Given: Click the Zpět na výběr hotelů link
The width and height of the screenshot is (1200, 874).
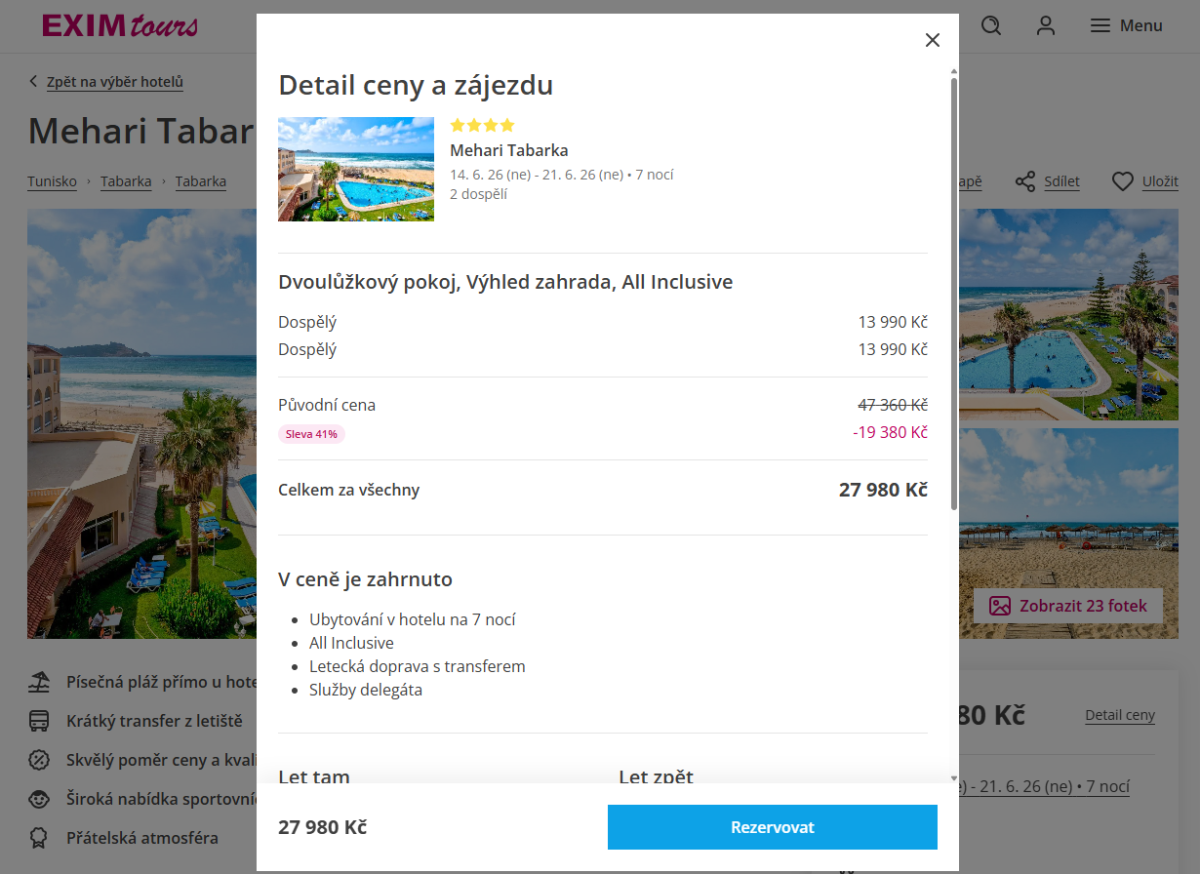Looking at the screenshot, I should coord(115,82).
